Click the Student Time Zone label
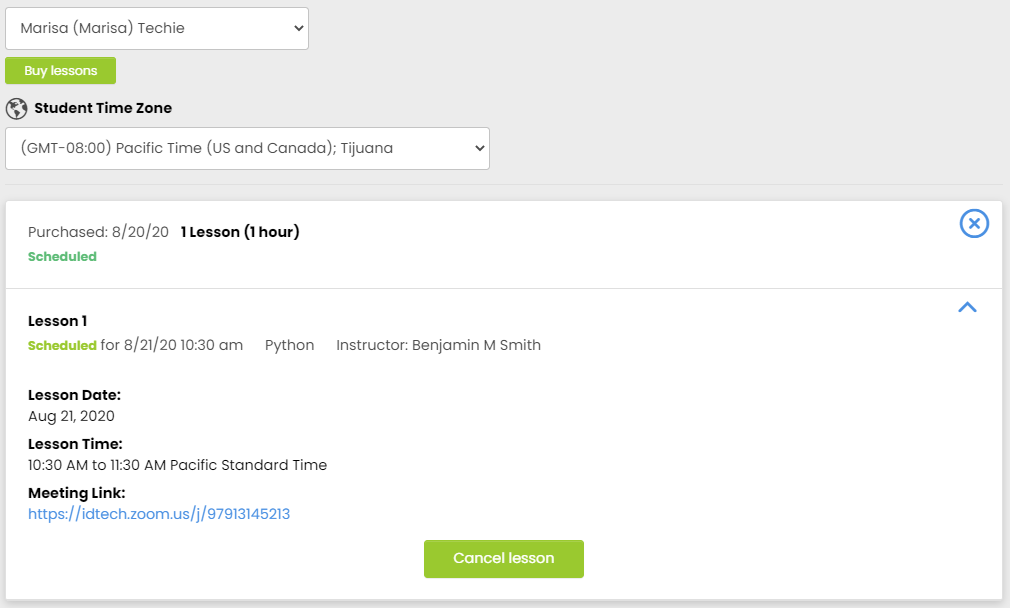 coord(103,108)
